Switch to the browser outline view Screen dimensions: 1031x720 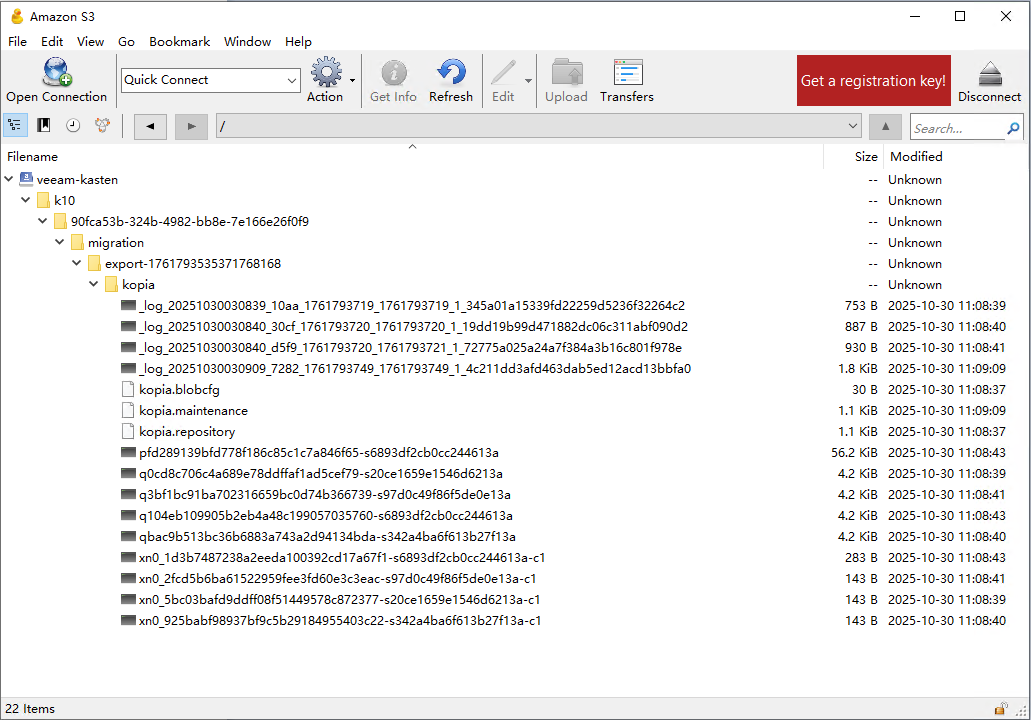(x=15, y=126)
